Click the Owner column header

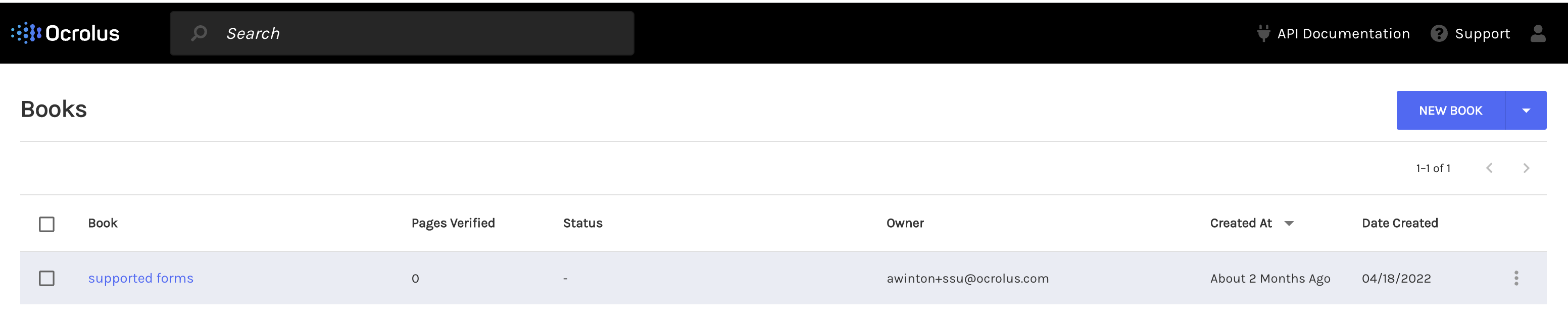905,223
